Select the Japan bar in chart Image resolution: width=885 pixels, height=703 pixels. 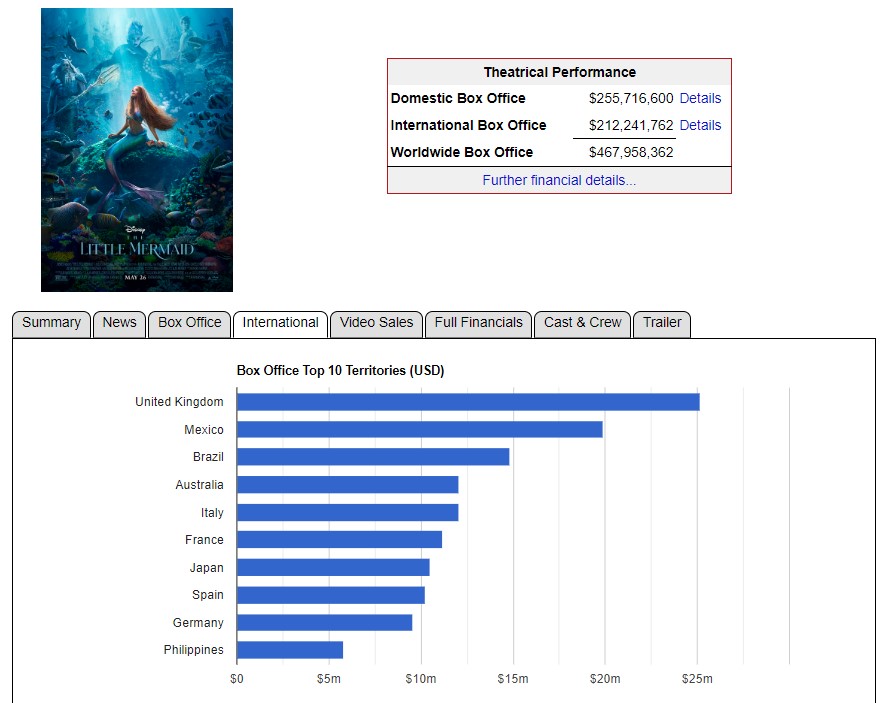pos(333,568)
